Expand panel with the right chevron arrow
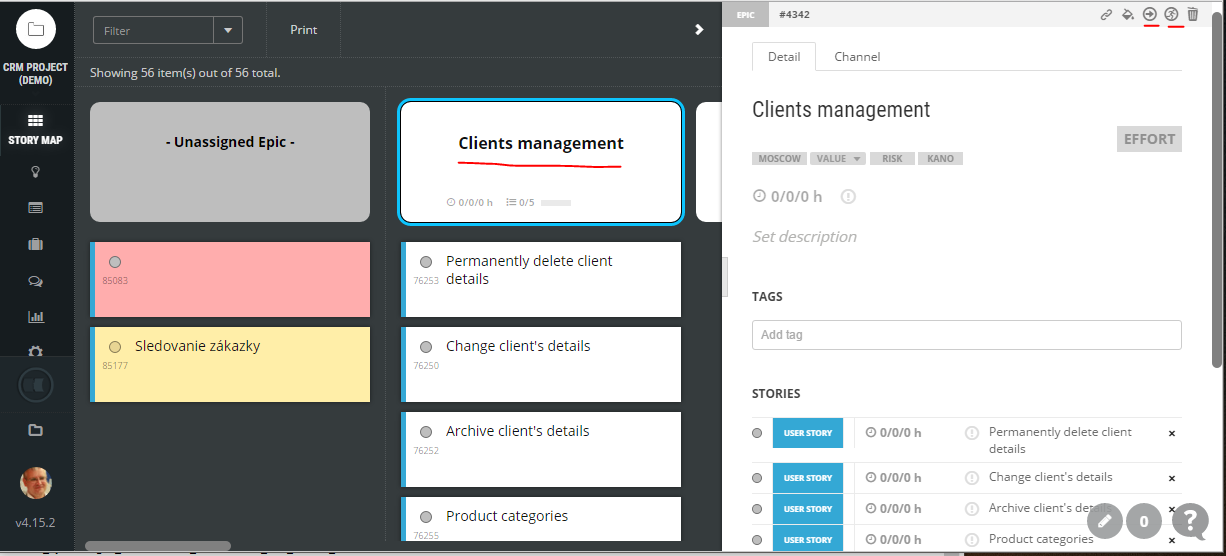The image size is (1226, 556). point(700,30)
